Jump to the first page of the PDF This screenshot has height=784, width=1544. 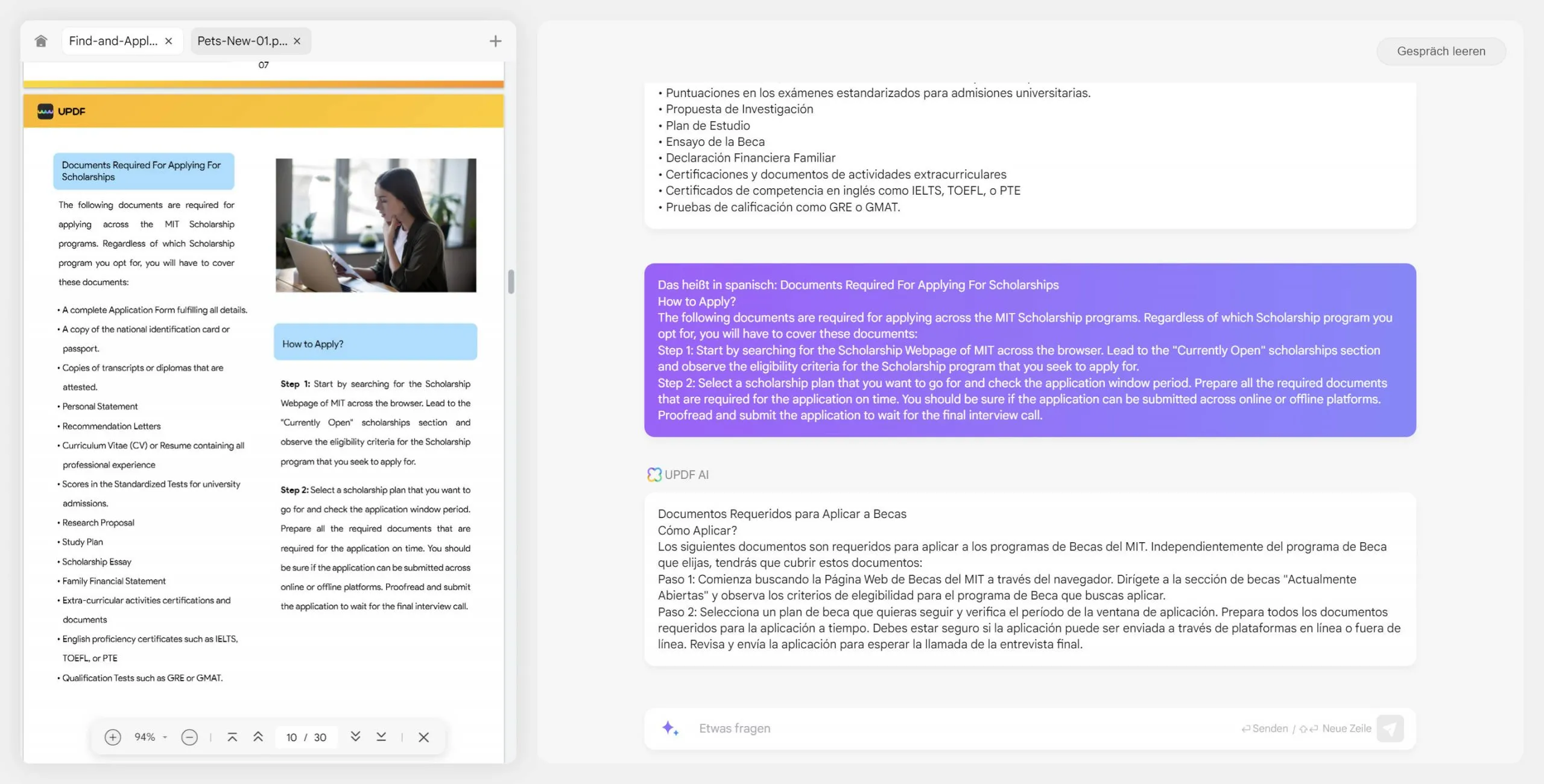[x=232, y=737]
